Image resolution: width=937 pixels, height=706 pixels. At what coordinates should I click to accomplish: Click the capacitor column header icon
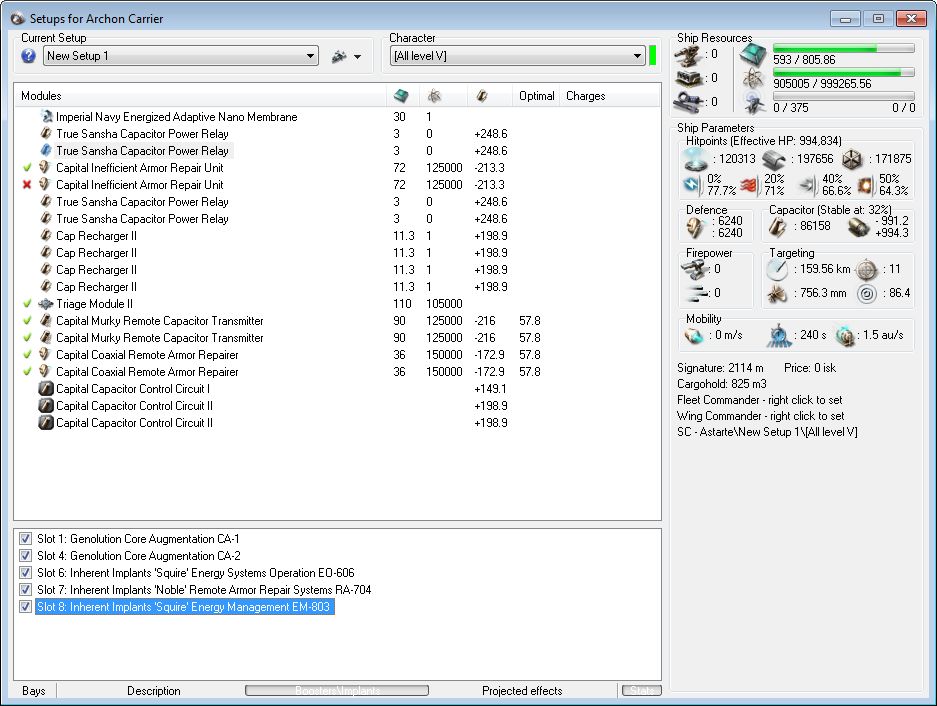[x=482, y=96]
